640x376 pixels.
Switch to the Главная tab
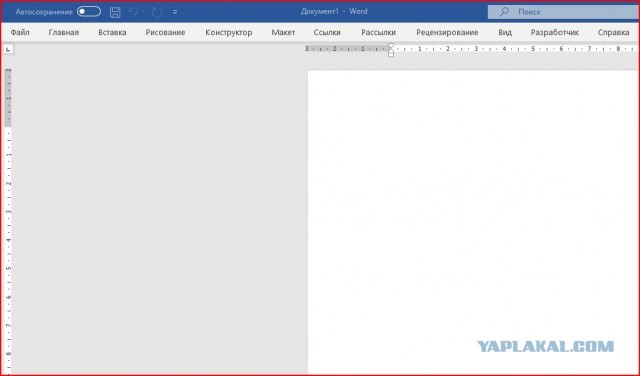(x=64, y=32)
